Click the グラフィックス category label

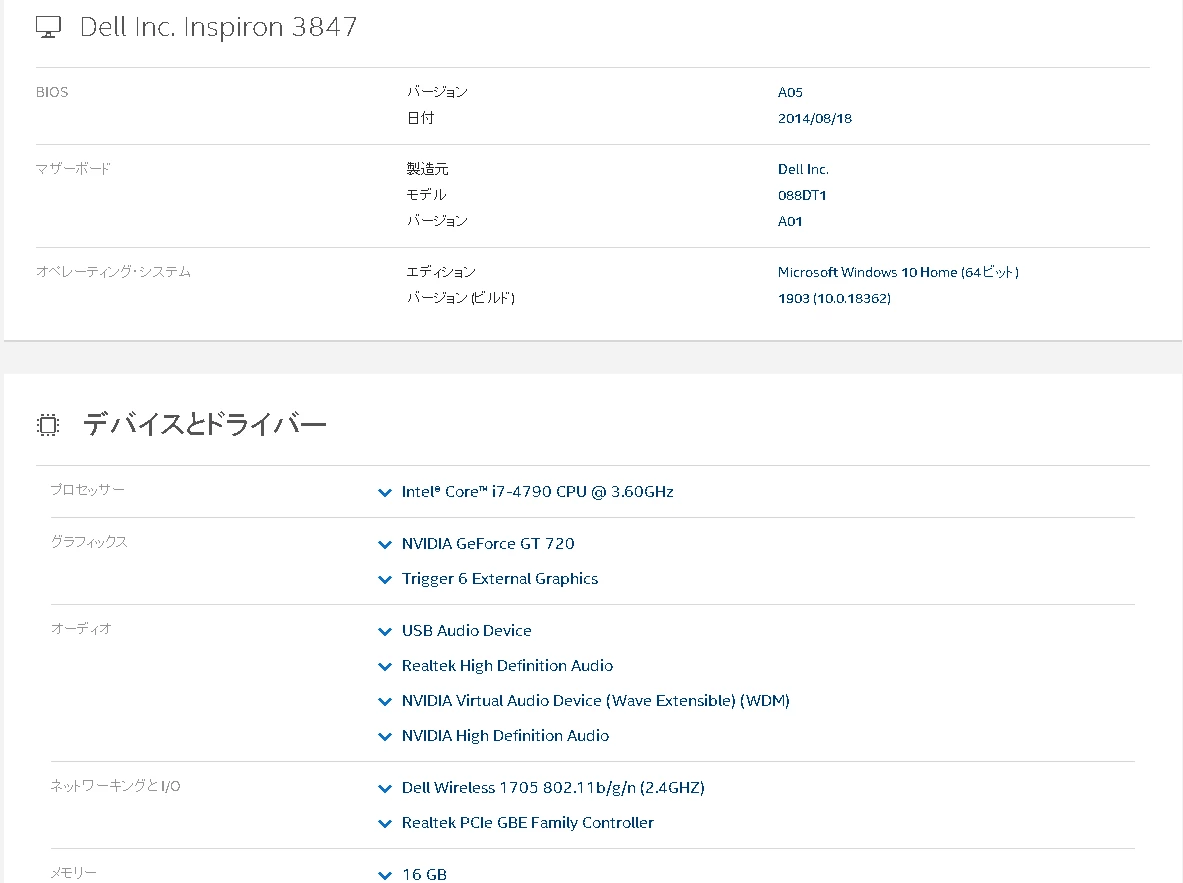click(x=89, y=542)
